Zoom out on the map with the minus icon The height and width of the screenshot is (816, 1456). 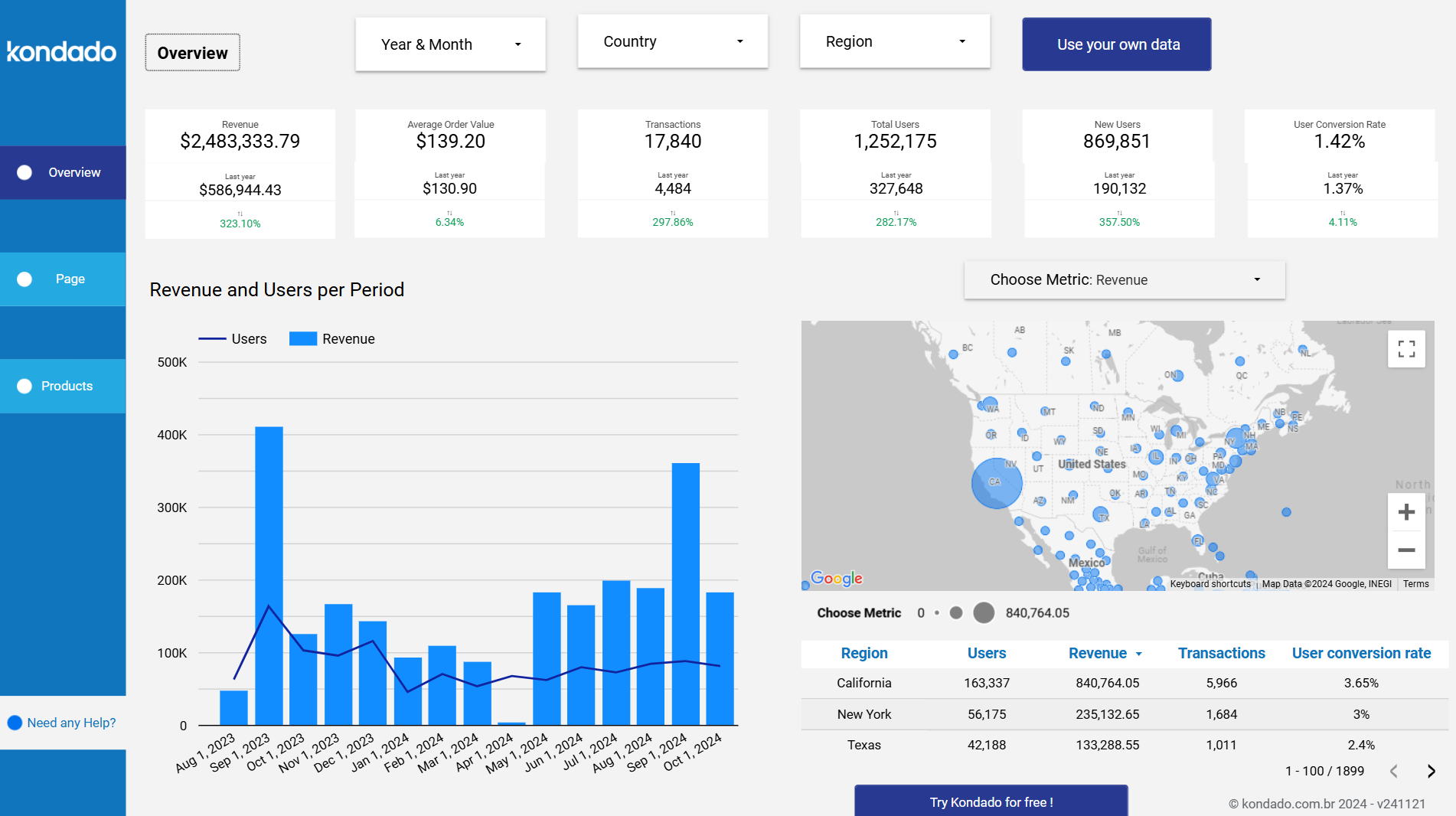[x=1406, y=550]
